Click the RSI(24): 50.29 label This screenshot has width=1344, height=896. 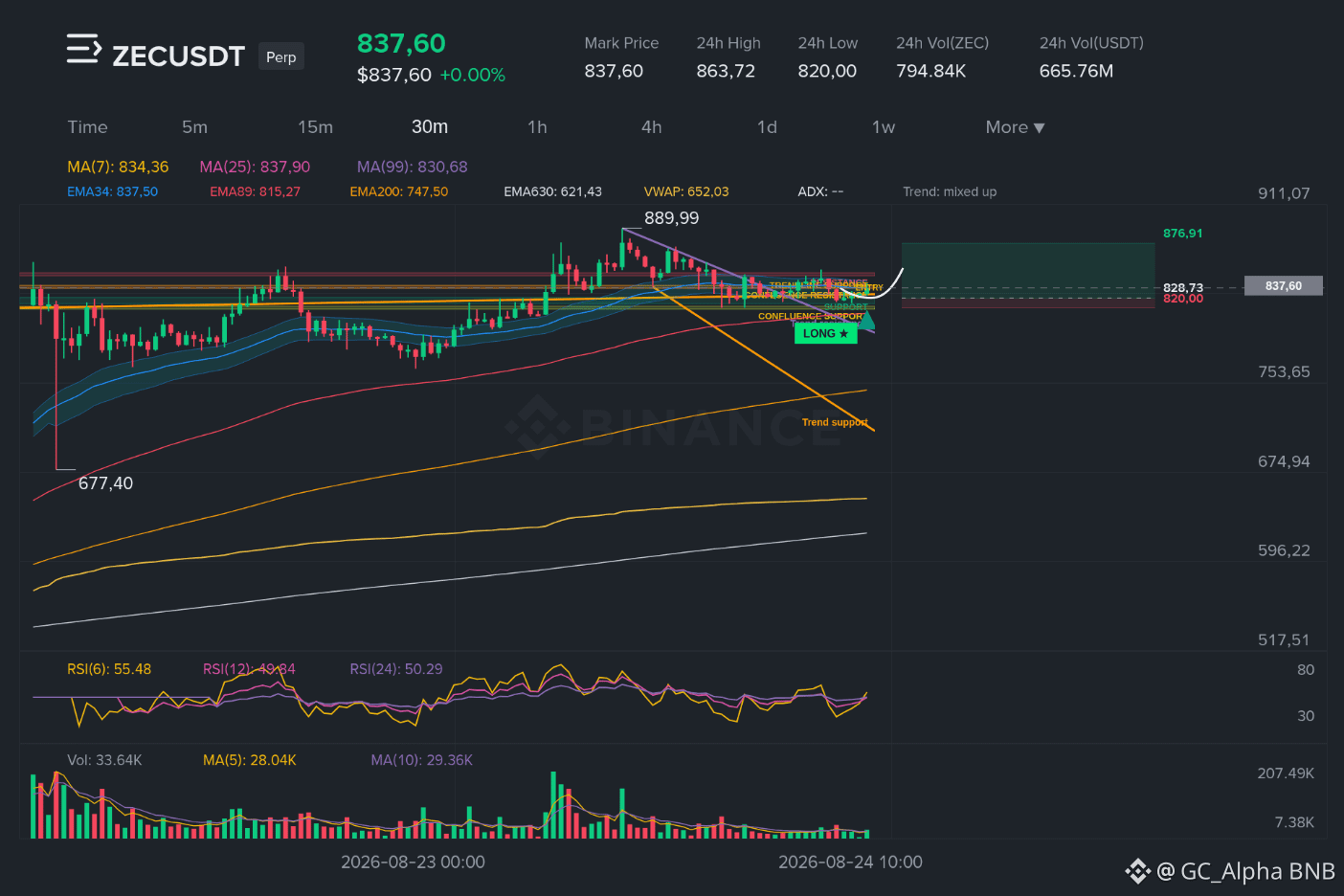pos(396,669)
